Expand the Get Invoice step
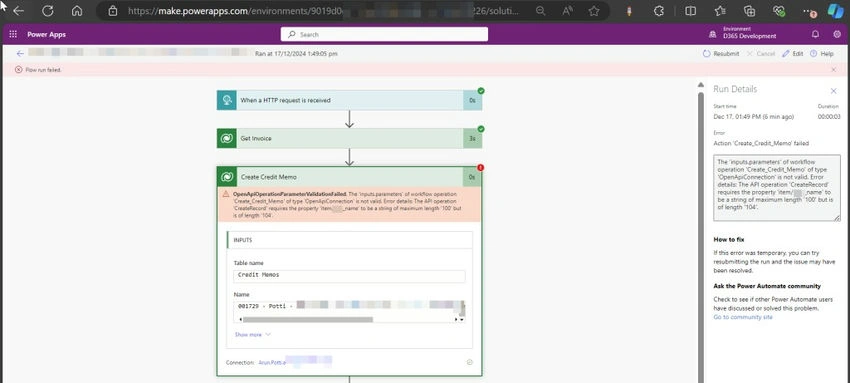The width and height of the screenshot is (850, 383). 349,139
